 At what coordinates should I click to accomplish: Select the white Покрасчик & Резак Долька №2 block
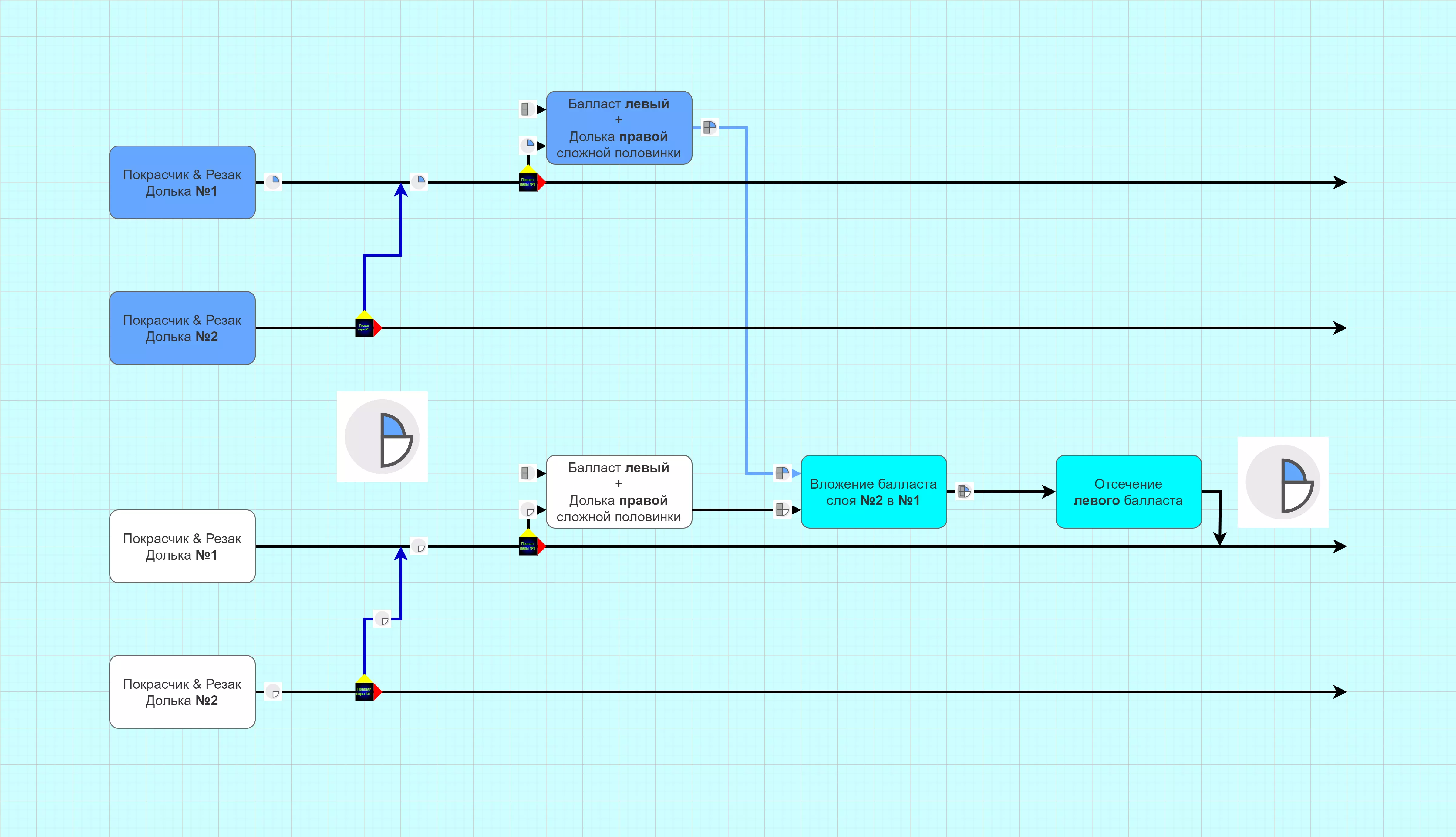182,691
